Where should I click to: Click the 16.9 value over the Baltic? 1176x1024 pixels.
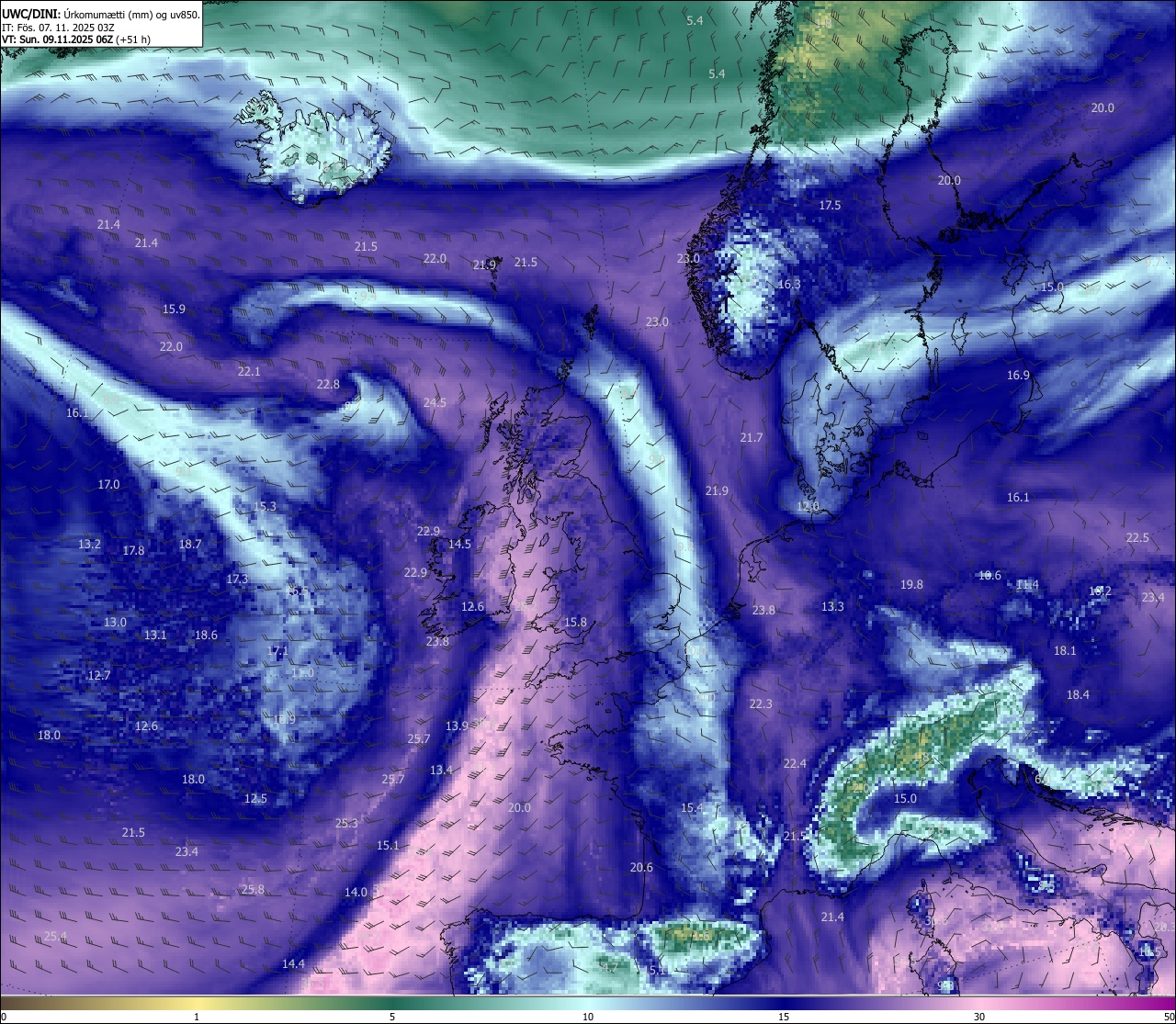click(x=1018, y=376)
